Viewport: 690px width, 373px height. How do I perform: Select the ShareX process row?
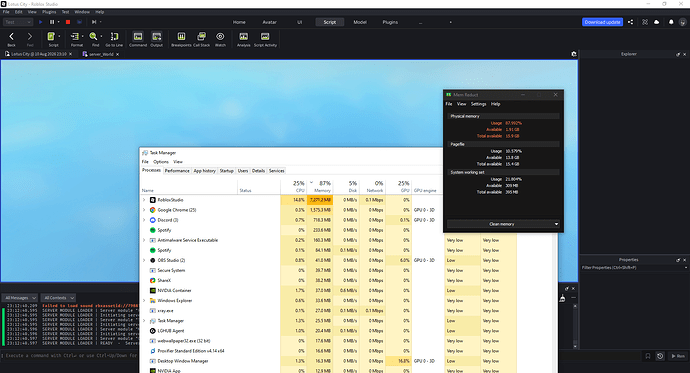pyautogui.click(x=291, y=280)
